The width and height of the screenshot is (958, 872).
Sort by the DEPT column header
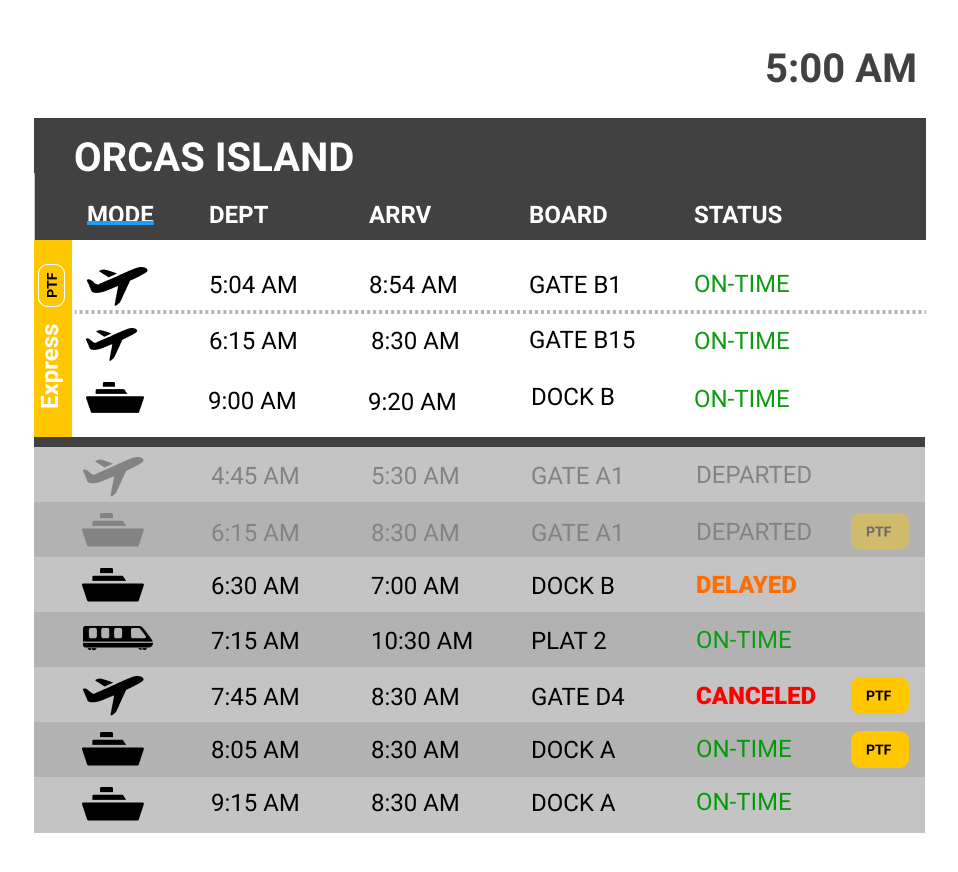click(x=238, y=215)
